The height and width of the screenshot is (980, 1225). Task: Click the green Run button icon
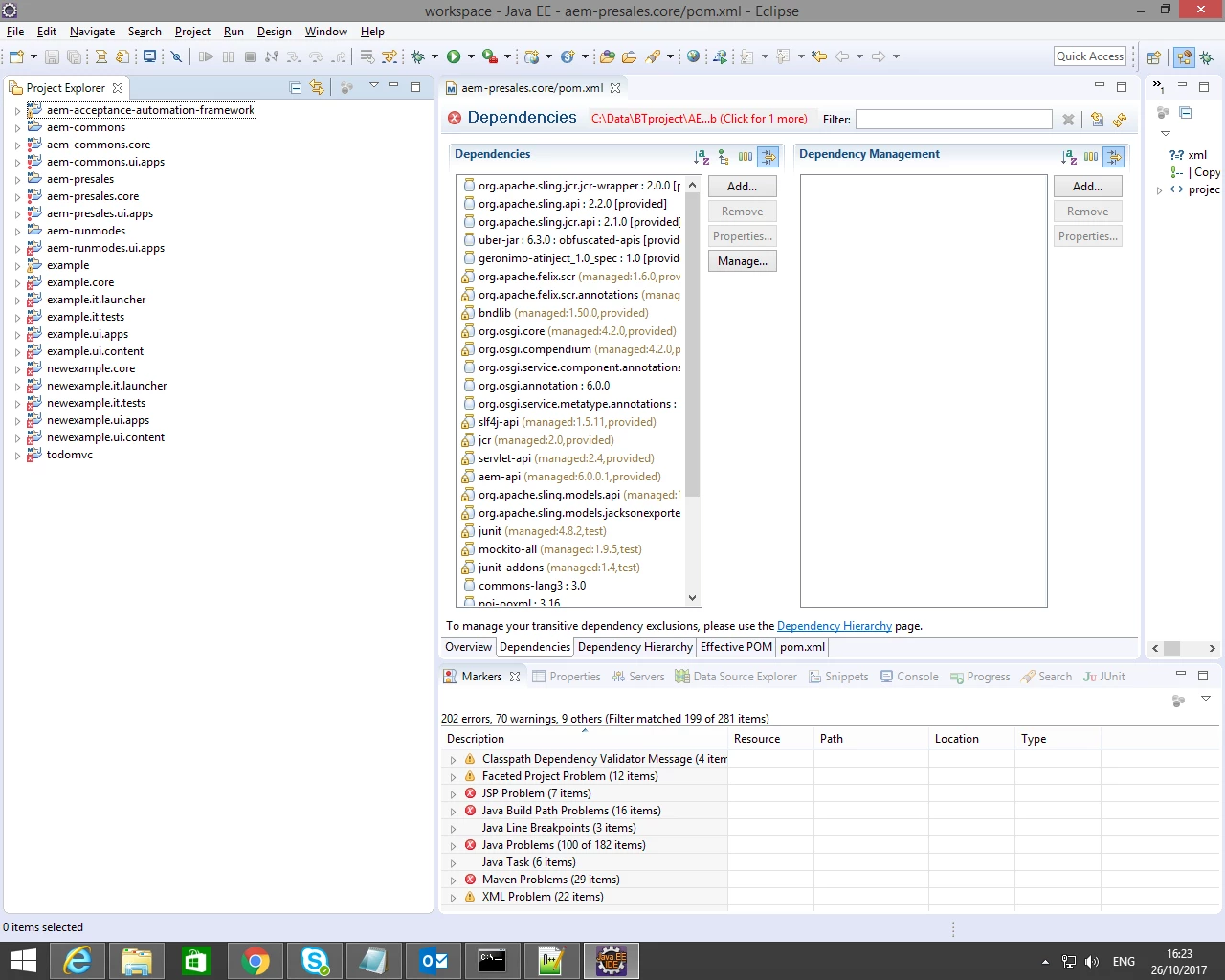(x=454, y=56)
